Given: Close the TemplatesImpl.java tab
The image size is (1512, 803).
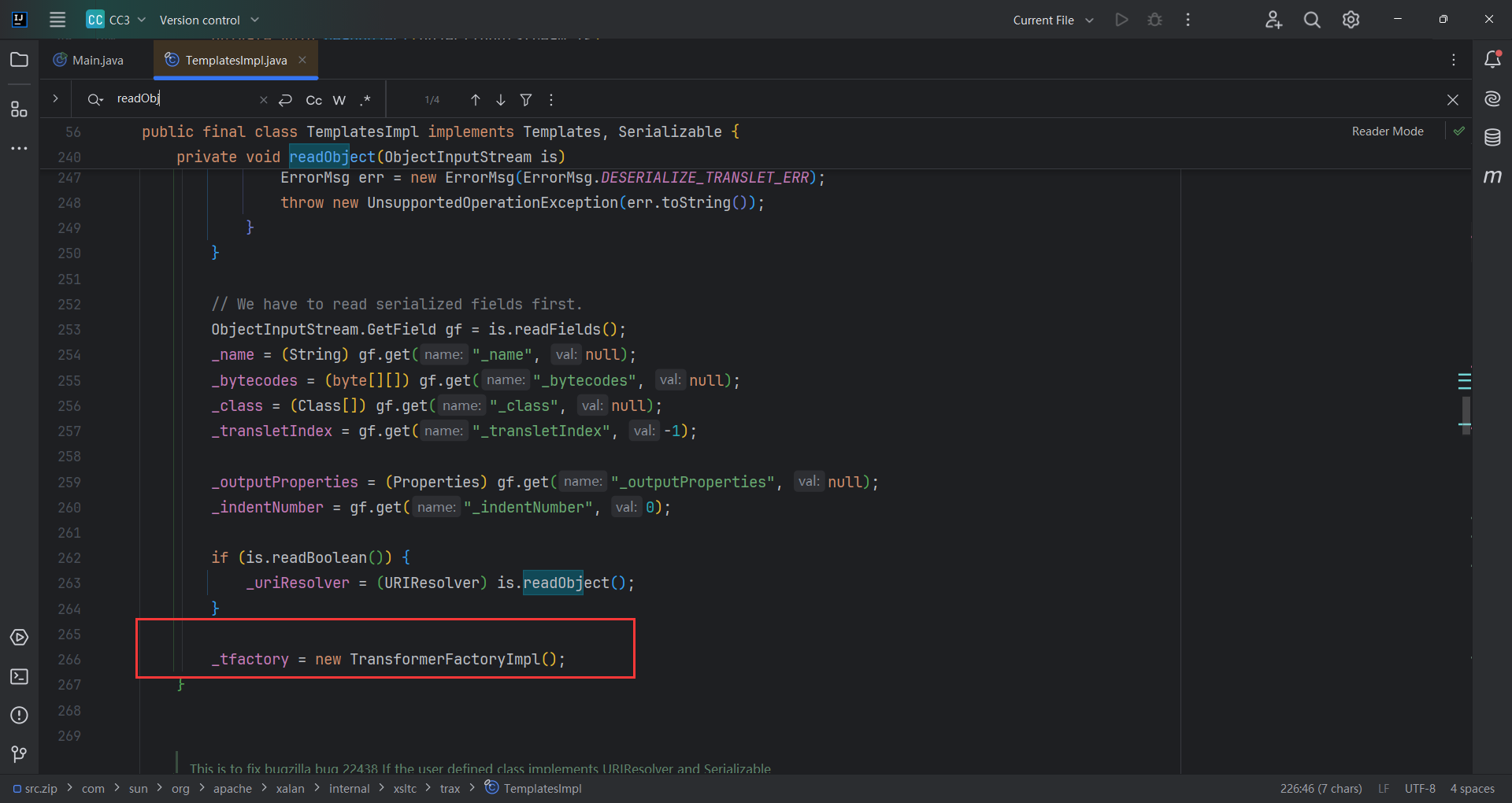Looking at the screenshot, I should click(302, 60).
